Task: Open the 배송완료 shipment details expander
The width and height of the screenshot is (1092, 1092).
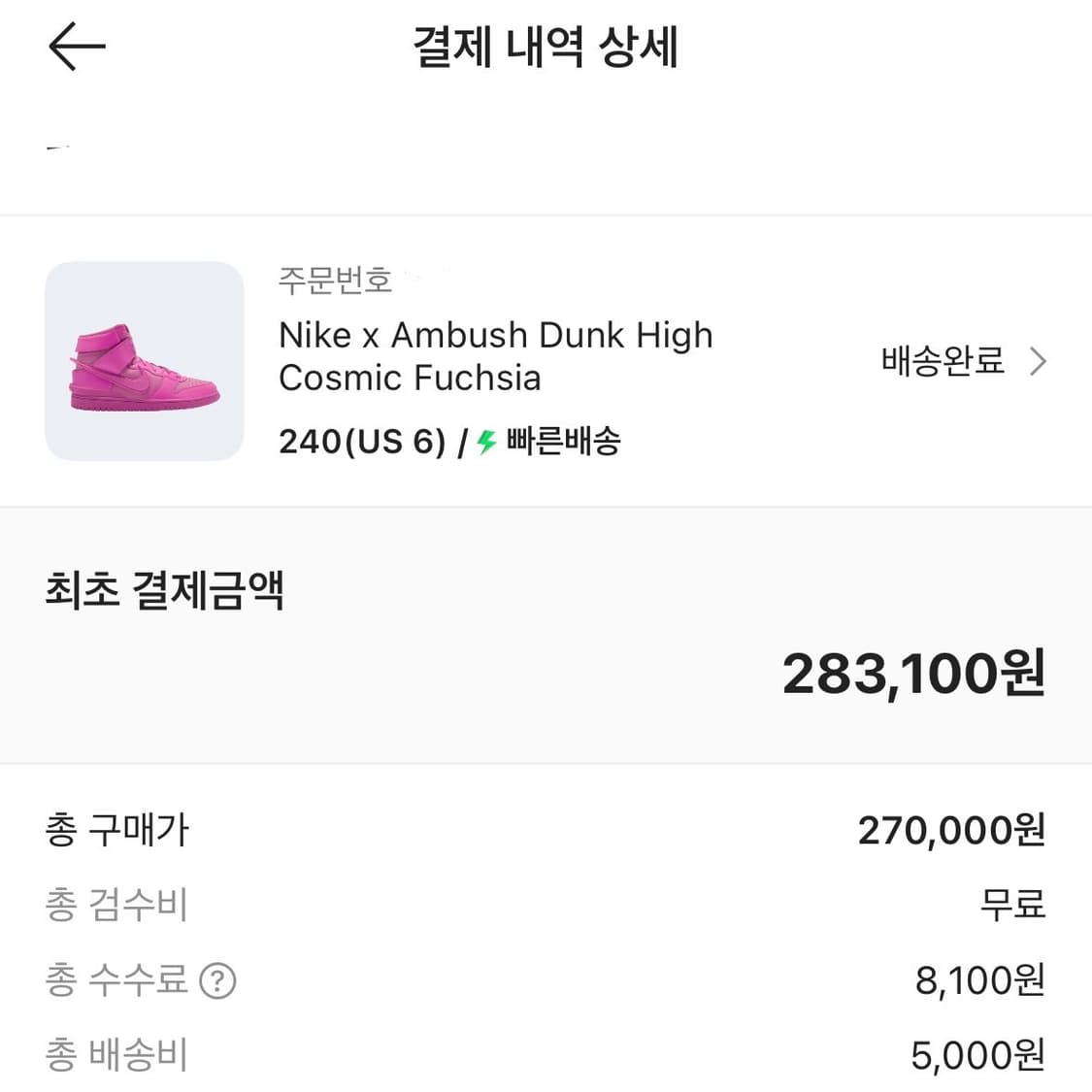Action: pyautogui.click(x=941, y=361)
